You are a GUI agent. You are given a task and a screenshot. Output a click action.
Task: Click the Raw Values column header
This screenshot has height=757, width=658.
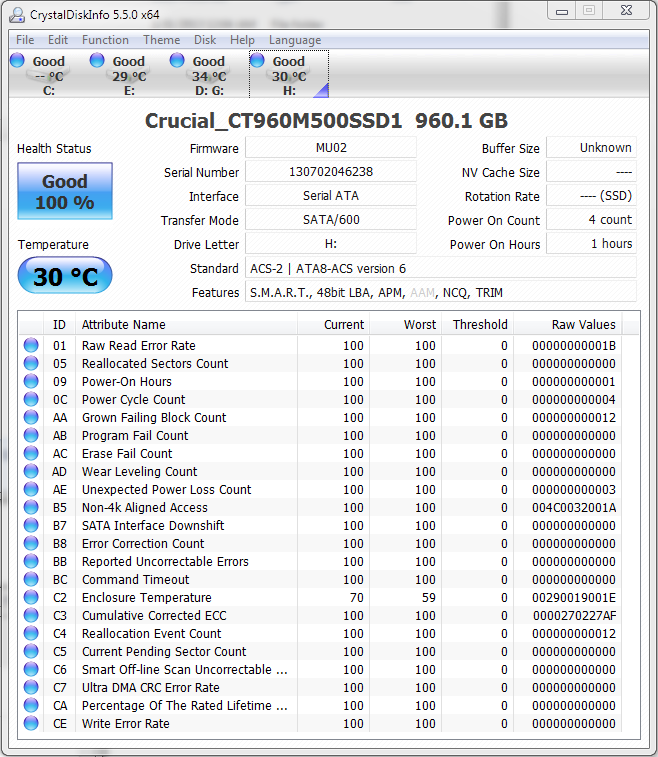tap(583, 325)
